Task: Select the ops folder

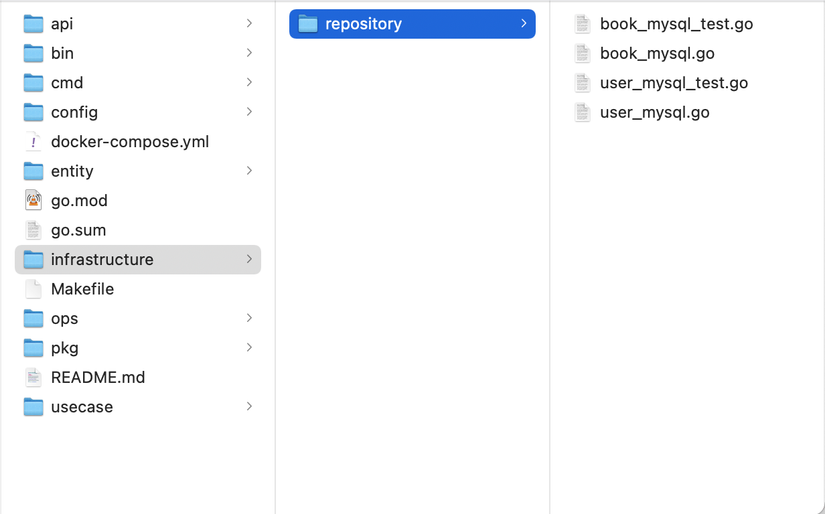Action: [x=65, y=319]
